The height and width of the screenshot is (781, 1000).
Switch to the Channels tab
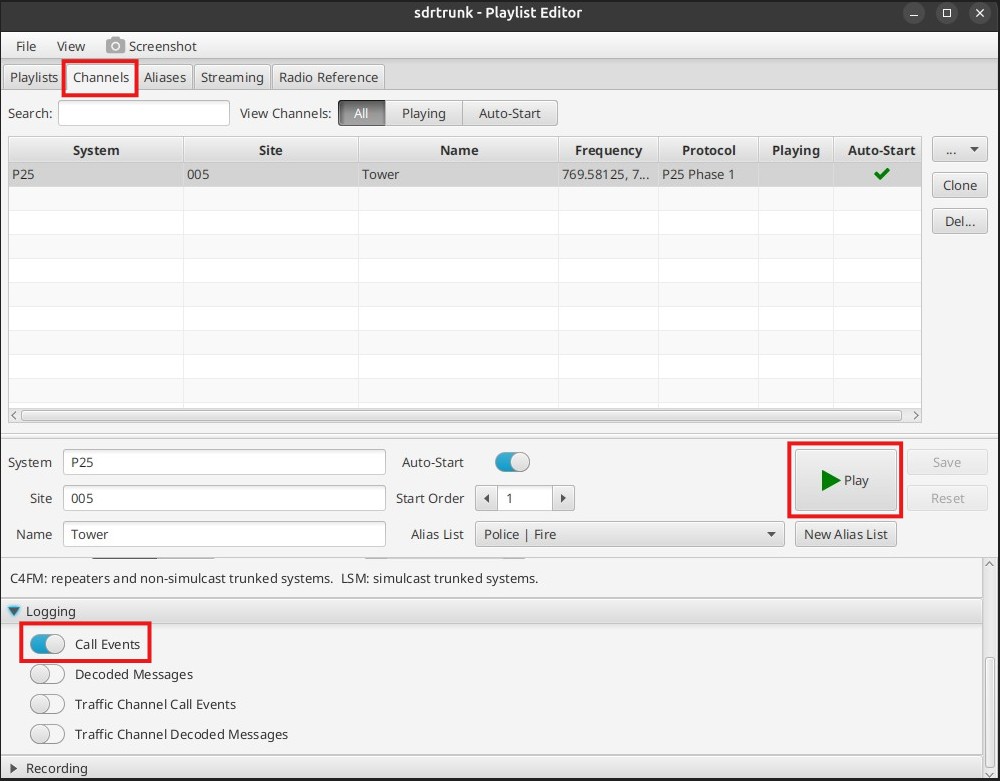point(101,77)
